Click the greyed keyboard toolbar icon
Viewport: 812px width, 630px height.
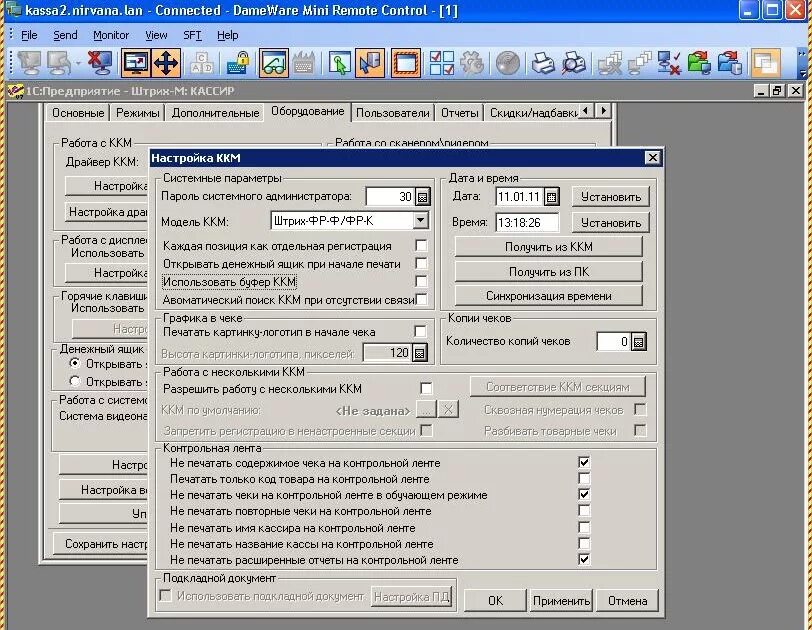(x=303, y=64)
